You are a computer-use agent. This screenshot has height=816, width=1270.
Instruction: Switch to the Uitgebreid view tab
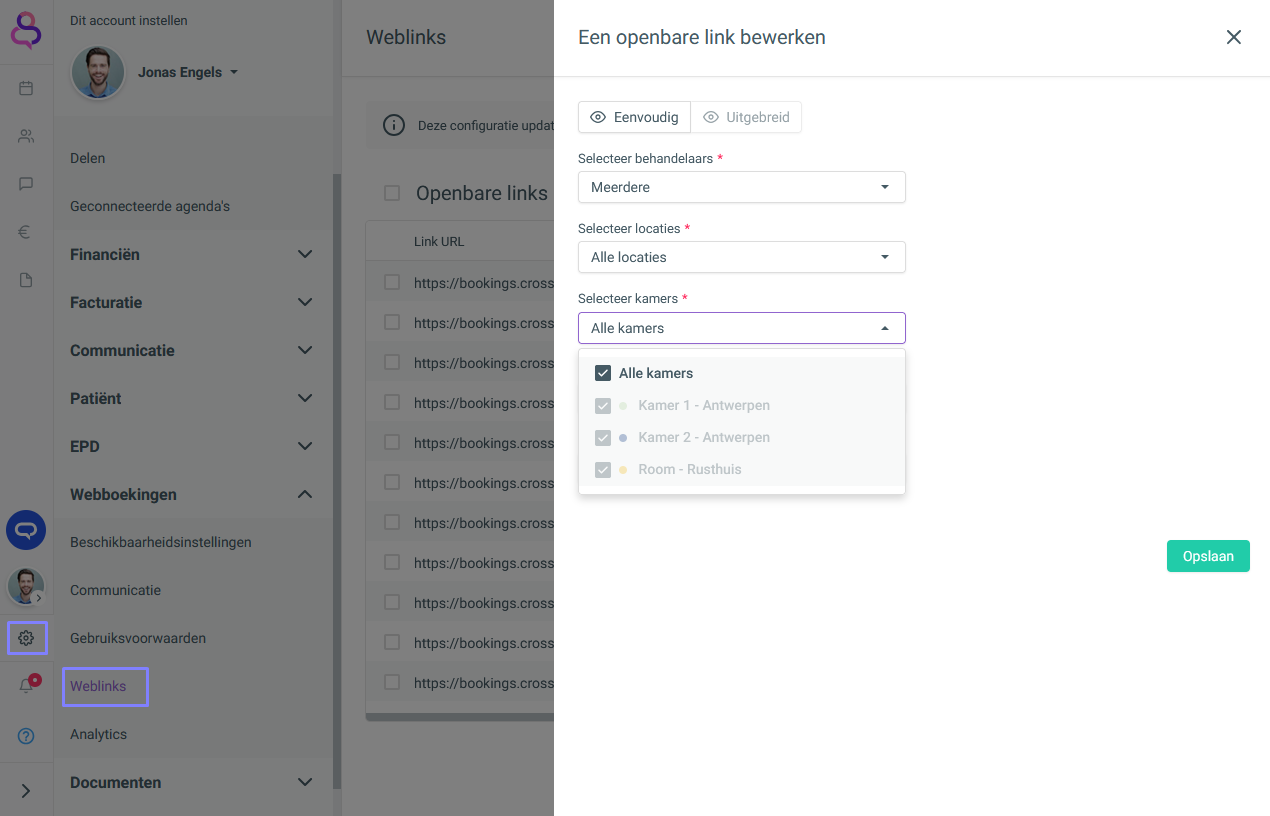746,117
